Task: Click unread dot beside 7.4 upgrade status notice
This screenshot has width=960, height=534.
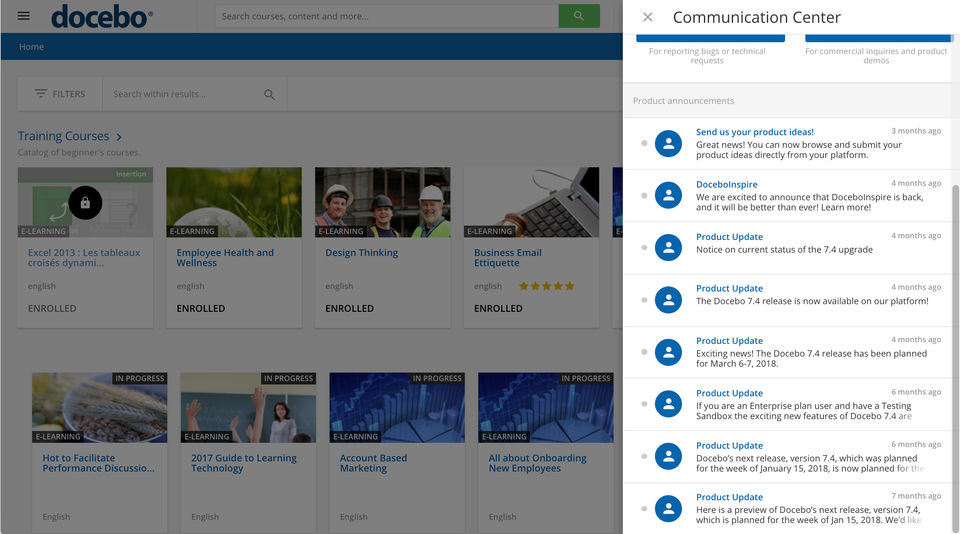Action: 643,247
